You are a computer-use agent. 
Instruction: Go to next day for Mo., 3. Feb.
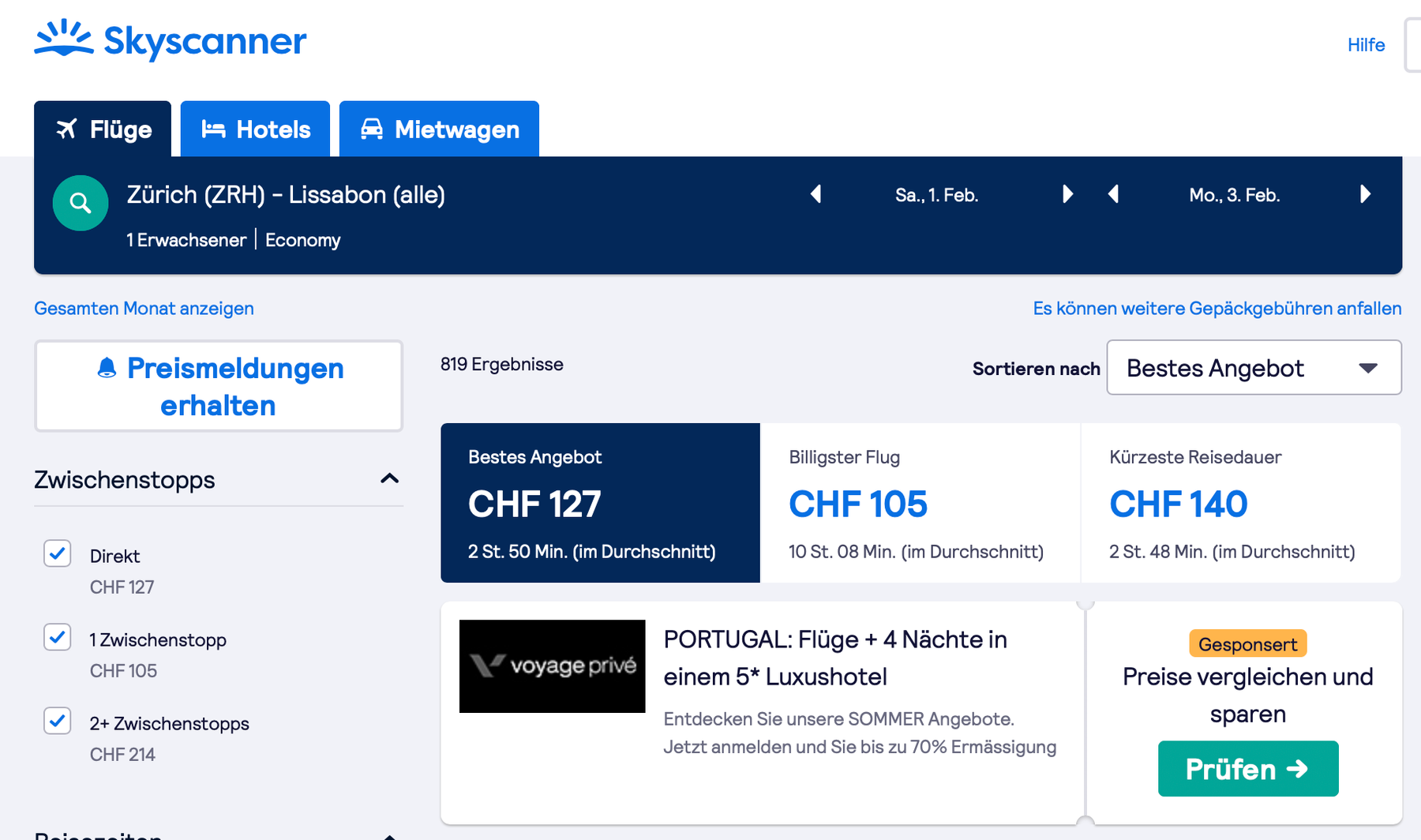pos(1365,194)
